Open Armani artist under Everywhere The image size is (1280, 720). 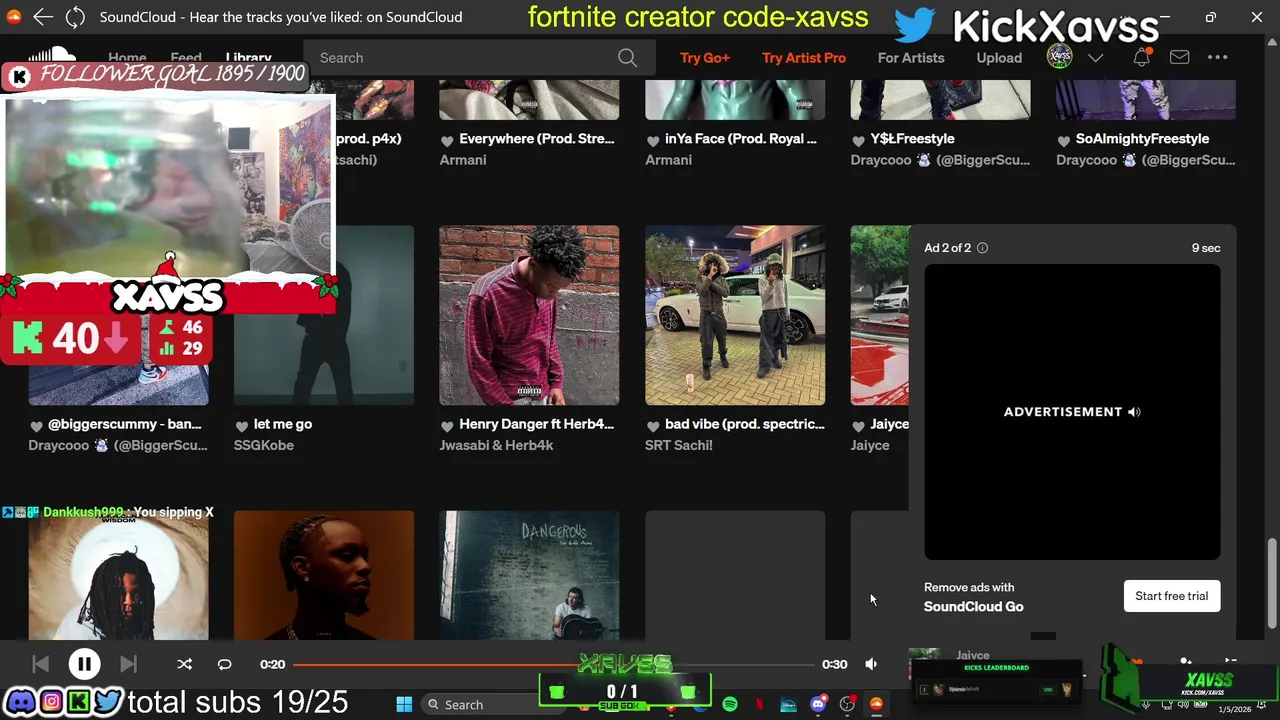pyautogui.click(x=463, y=160)
